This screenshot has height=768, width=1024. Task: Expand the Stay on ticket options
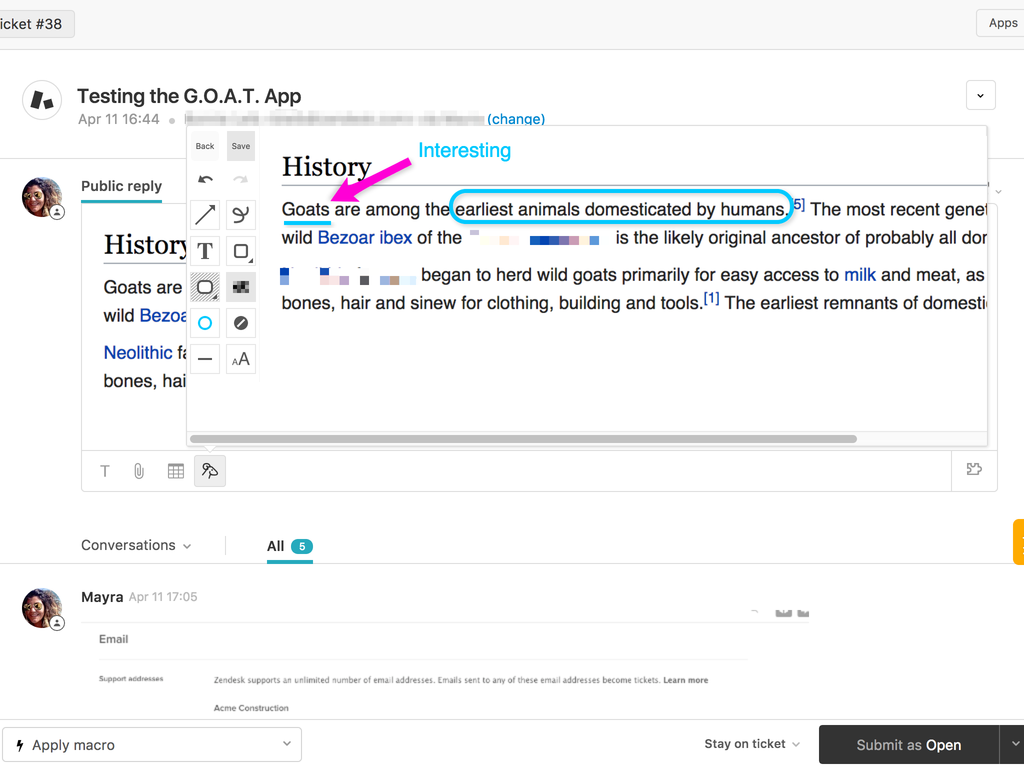coord(752,744)
